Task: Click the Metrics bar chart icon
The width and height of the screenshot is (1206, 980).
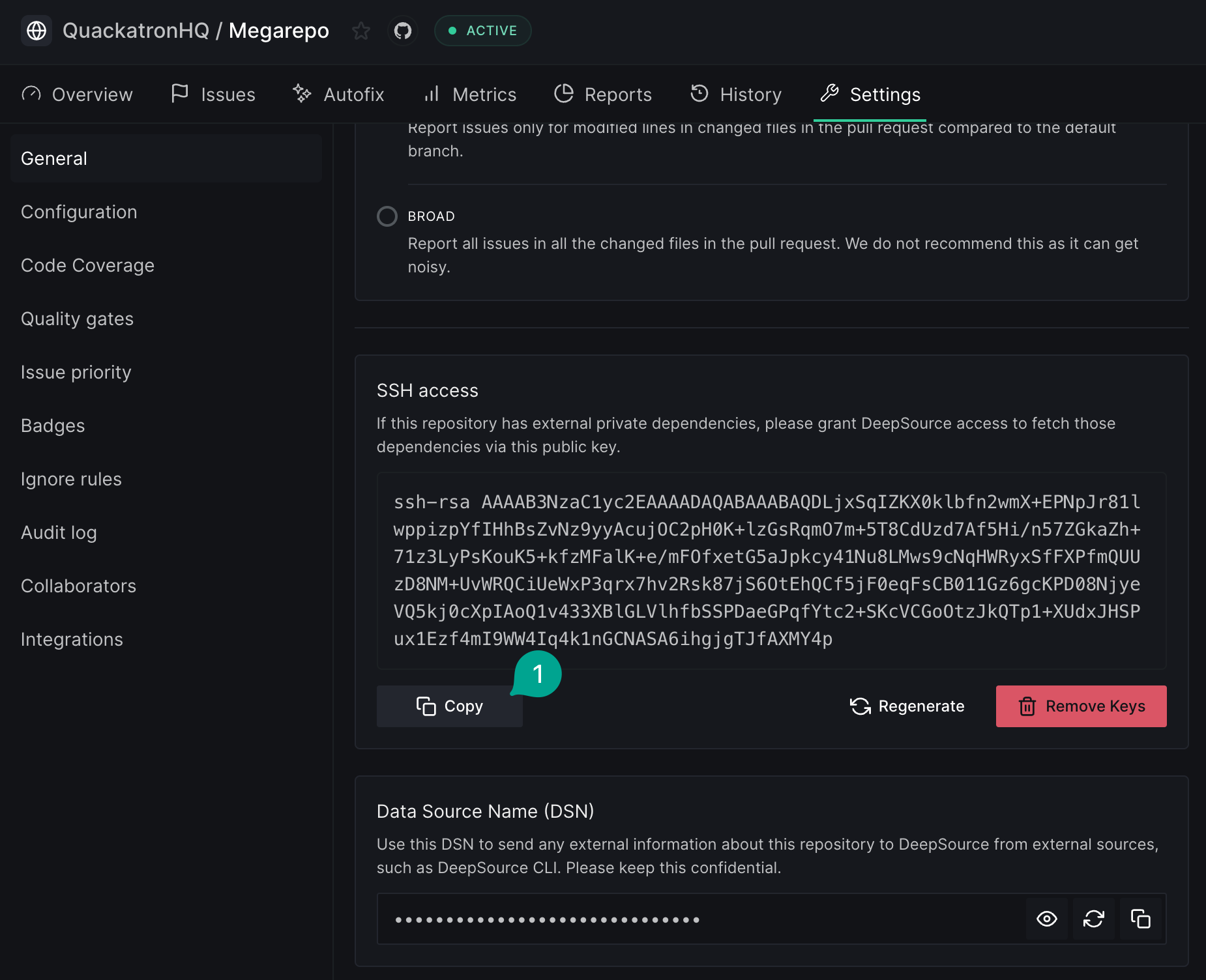Action: tap(431, 94)
